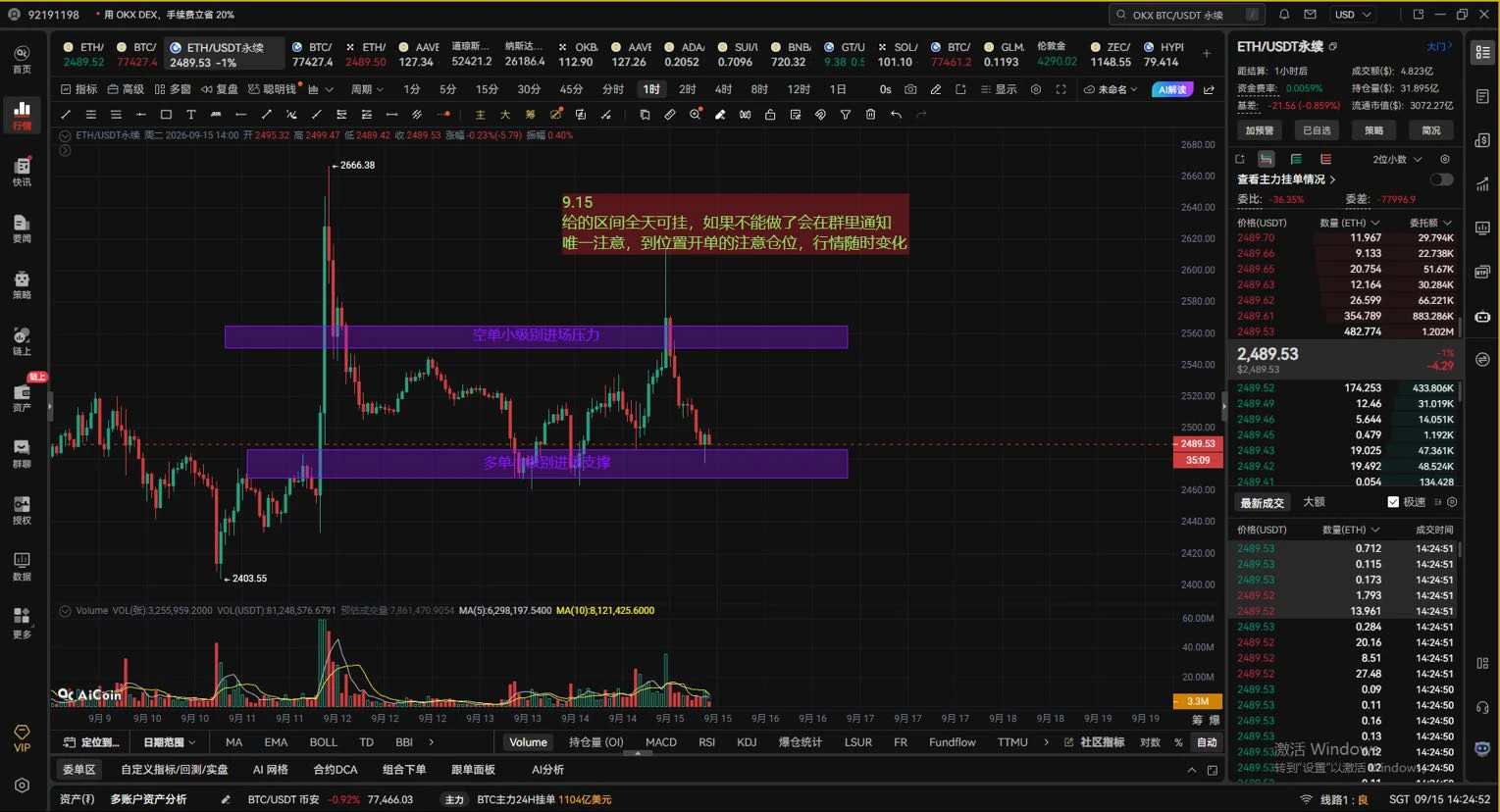This screenshot has width=1500, height=812.
Task: Toggle the % percent scale
Action: pyautogui.click(x=1178, y=742)
